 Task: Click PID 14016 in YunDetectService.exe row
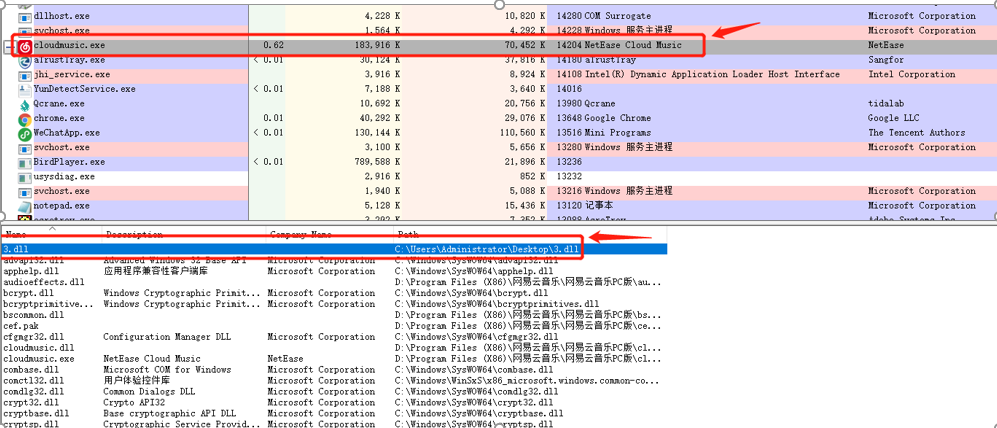569,89
